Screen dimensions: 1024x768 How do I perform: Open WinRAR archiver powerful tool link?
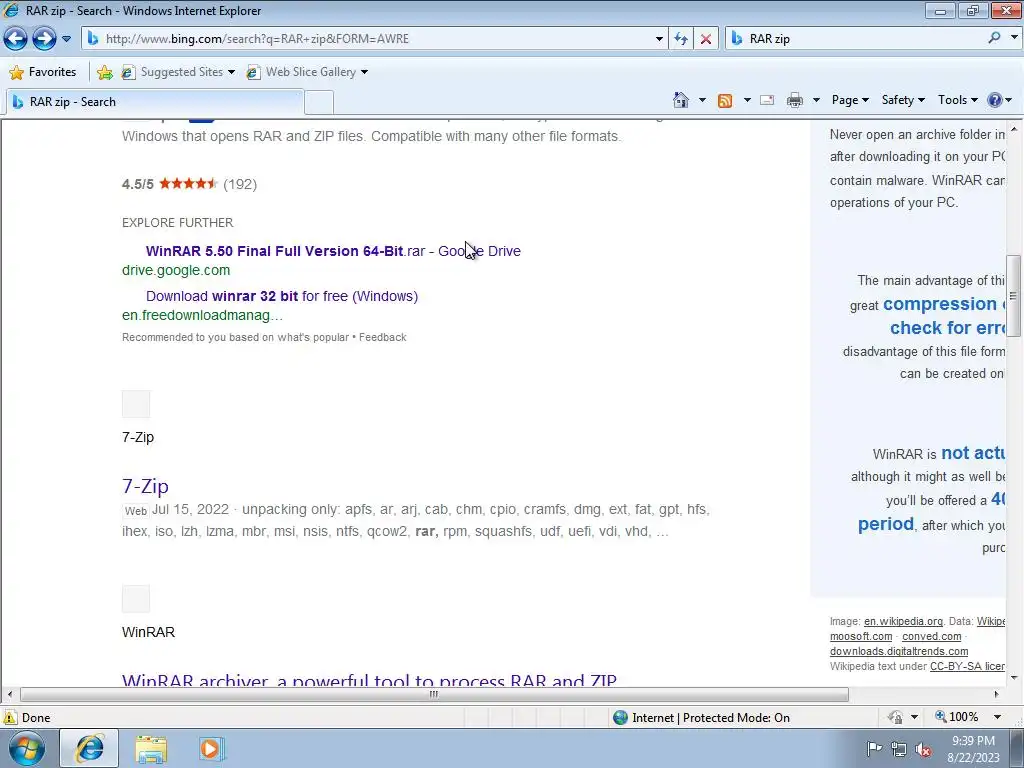point(369,679)
